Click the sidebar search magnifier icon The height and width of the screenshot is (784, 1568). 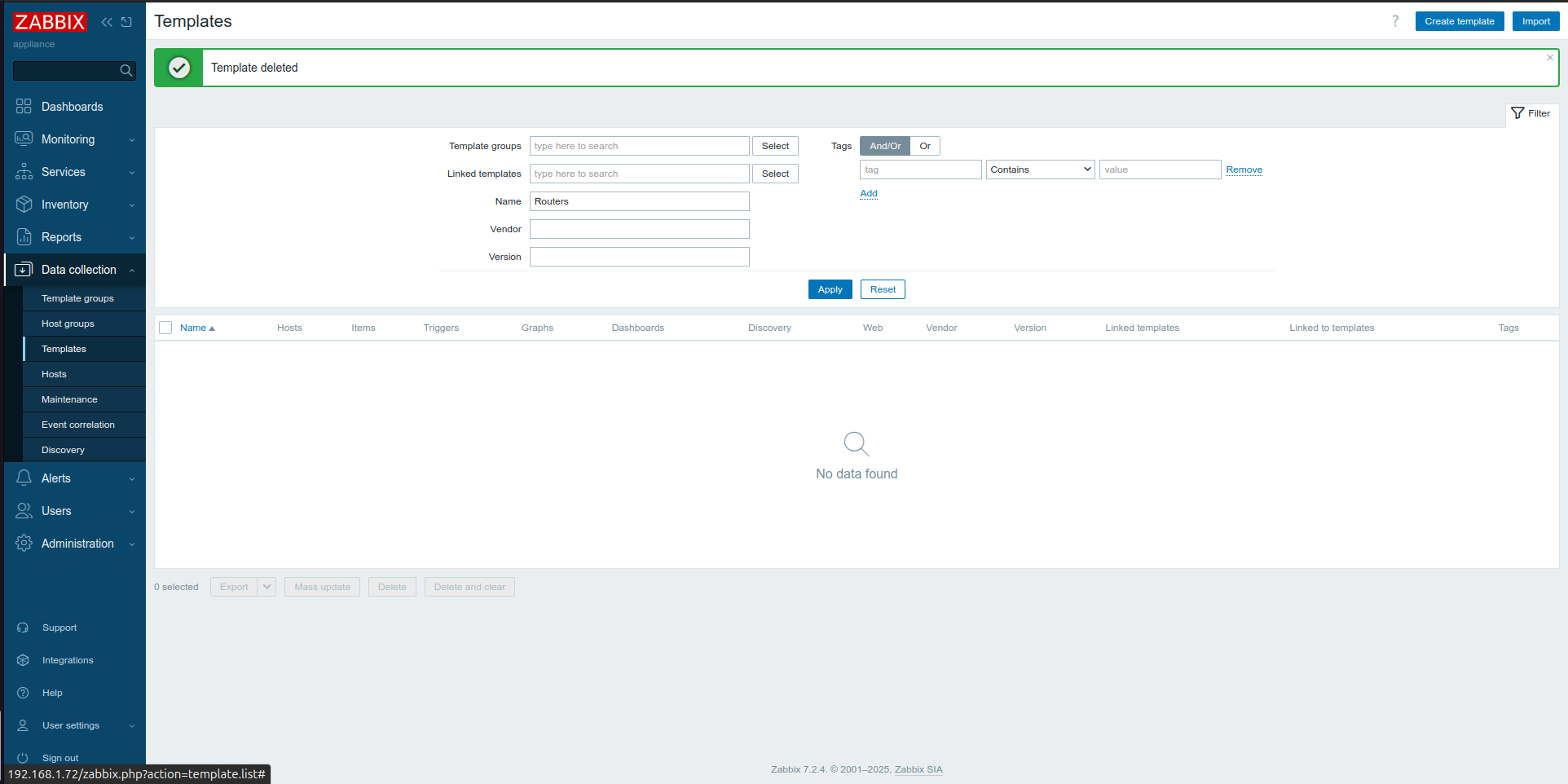[x=126, y=70]
